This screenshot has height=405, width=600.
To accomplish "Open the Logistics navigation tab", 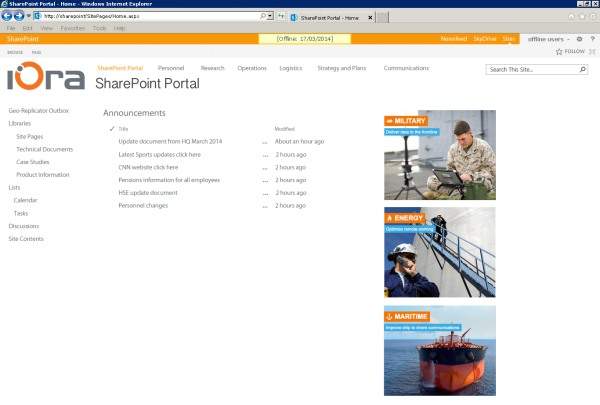I will click(x=291, y=68).
